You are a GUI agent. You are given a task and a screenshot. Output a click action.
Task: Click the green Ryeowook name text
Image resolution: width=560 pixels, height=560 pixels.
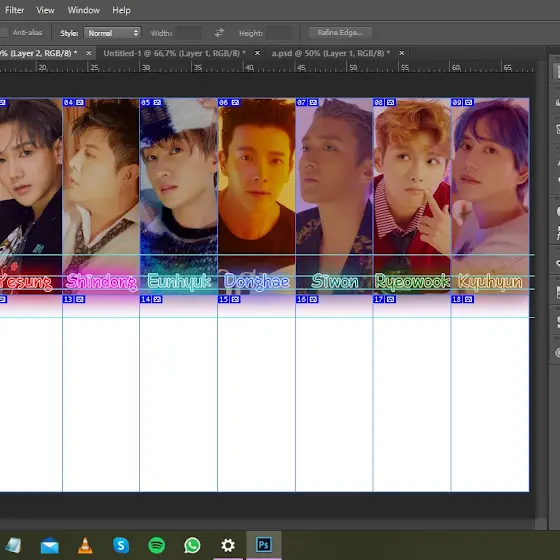(x=412, y=282)
